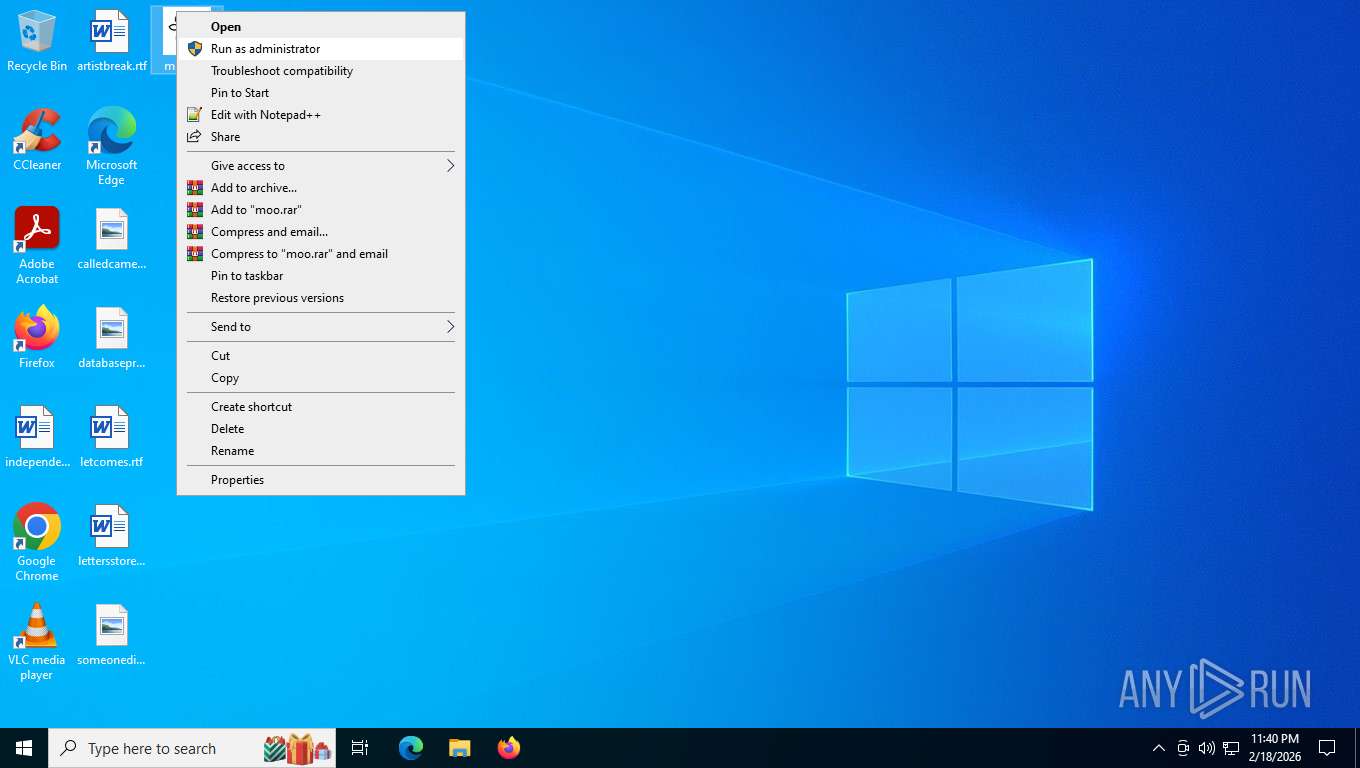Click the taskbar search box

192,748
